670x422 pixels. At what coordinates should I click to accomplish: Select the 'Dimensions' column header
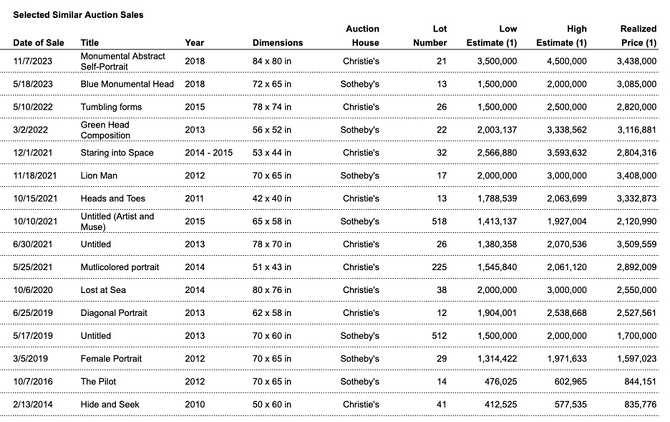(x=277, y=43)
